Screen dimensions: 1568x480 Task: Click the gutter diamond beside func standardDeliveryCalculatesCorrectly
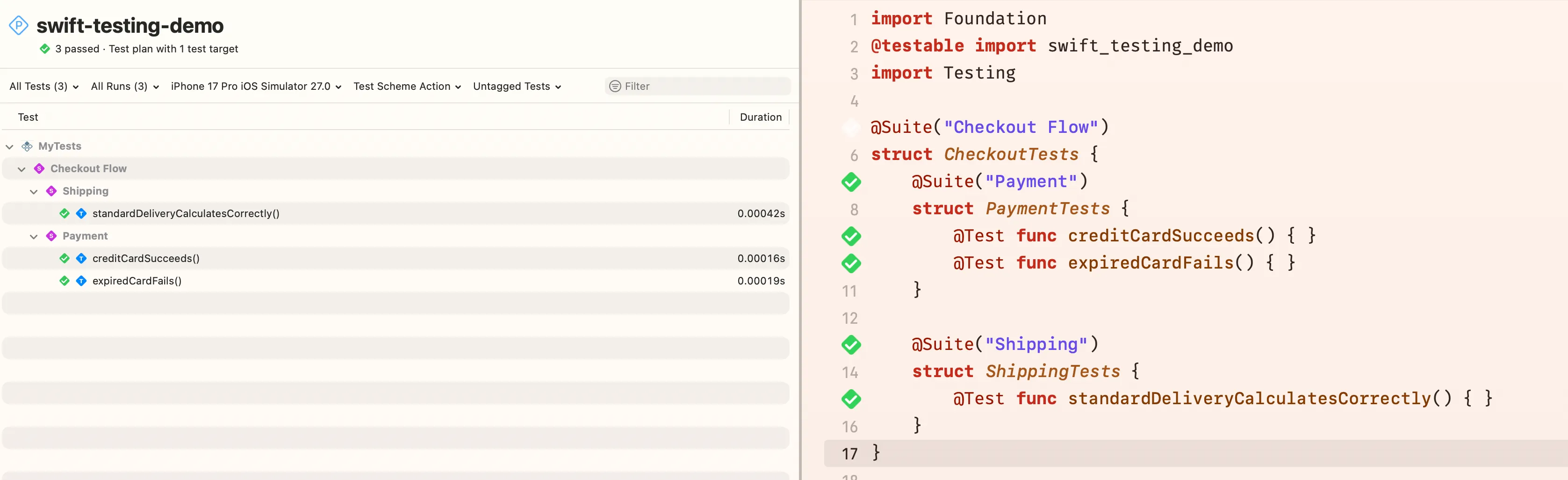click(x=851, y=399)
